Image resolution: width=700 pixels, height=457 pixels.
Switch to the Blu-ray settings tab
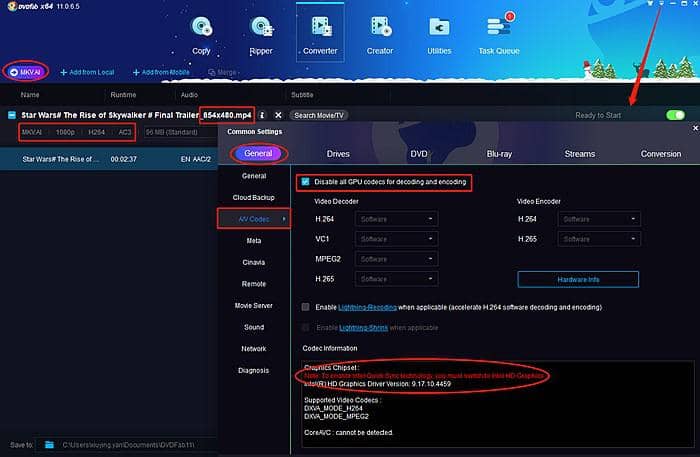tap(499, 154)
